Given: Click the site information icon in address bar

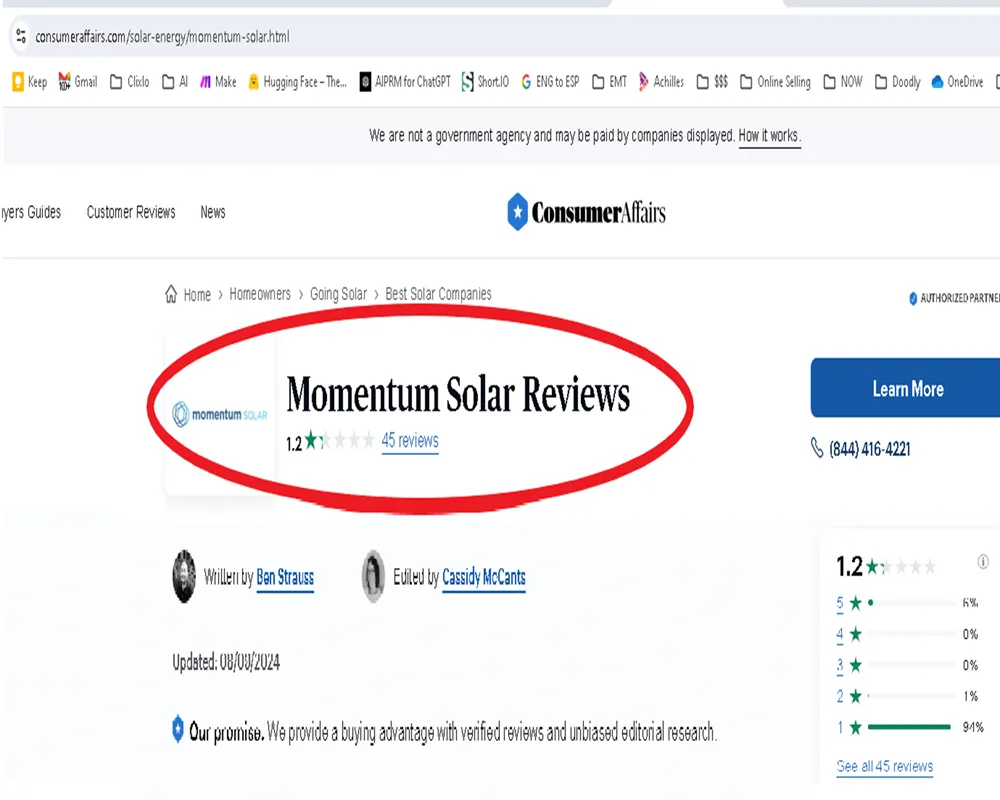Looking at the screenshot, I should [21, 36].
